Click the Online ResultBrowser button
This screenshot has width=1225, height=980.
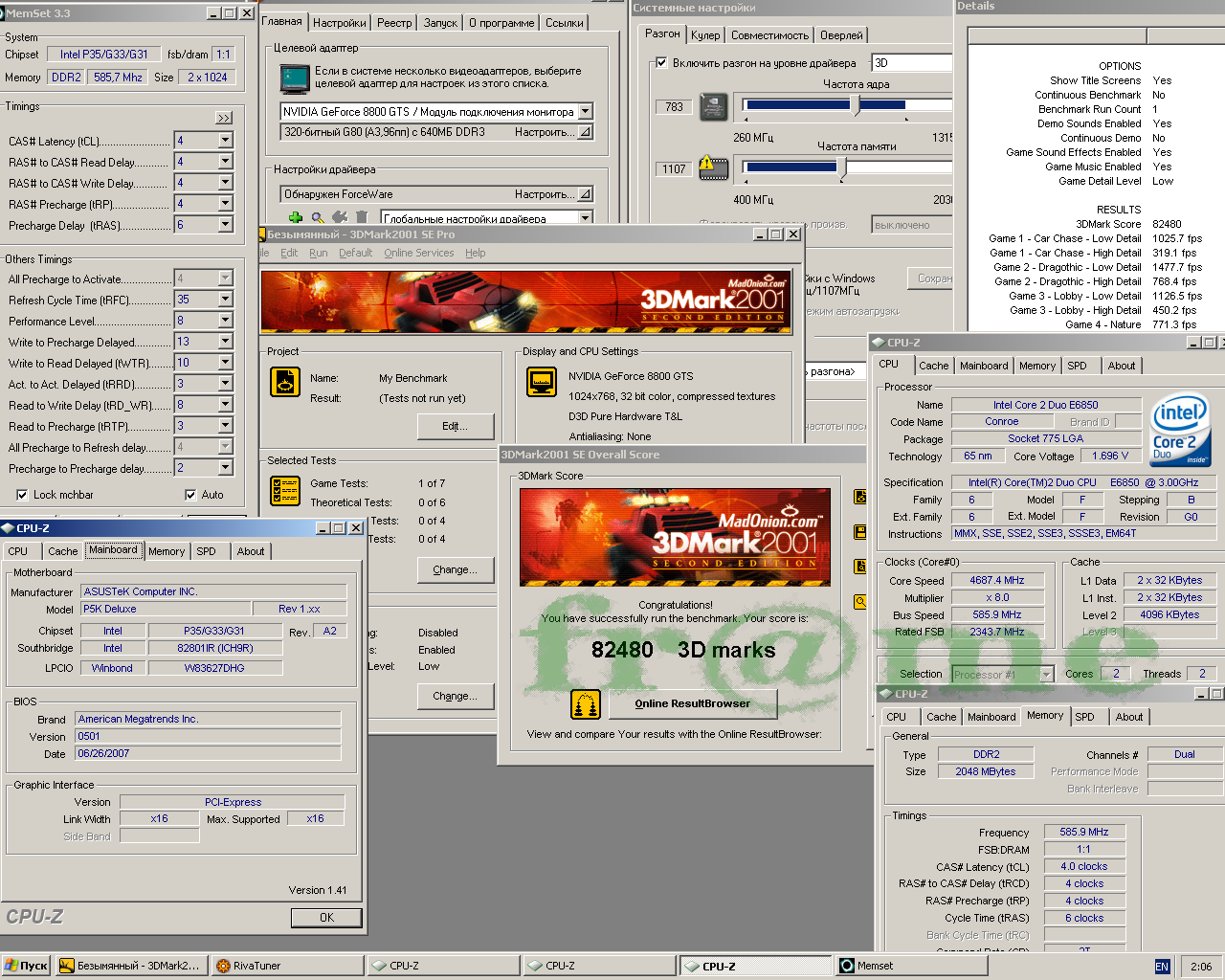coord(693,704)
